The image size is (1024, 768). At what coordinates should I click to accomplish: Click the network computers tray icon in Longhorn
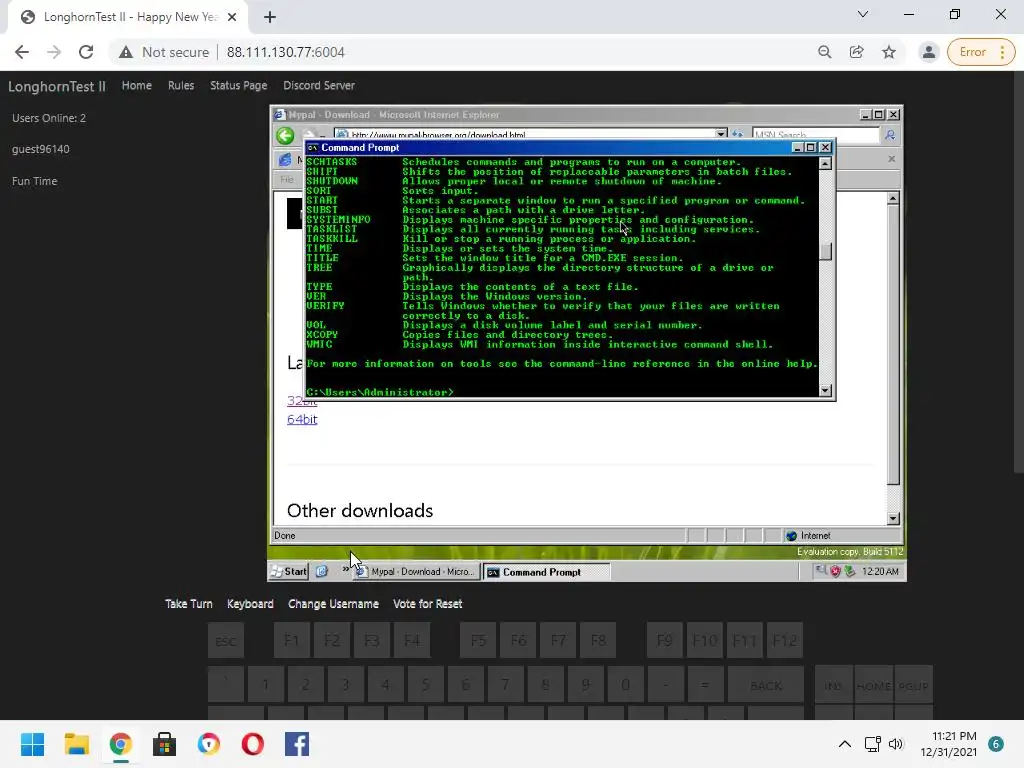pos(821,571)
